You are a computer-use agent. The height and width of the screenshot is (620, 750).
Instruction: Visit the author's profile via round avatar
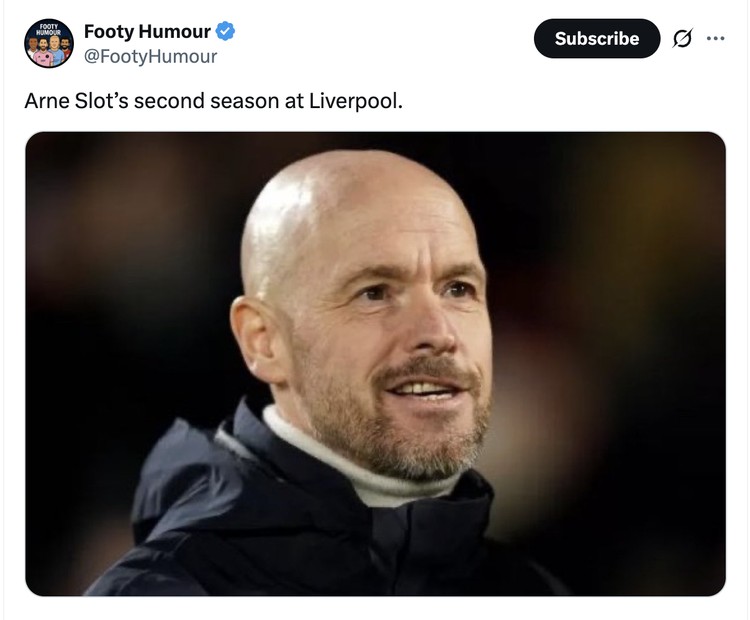49,43
